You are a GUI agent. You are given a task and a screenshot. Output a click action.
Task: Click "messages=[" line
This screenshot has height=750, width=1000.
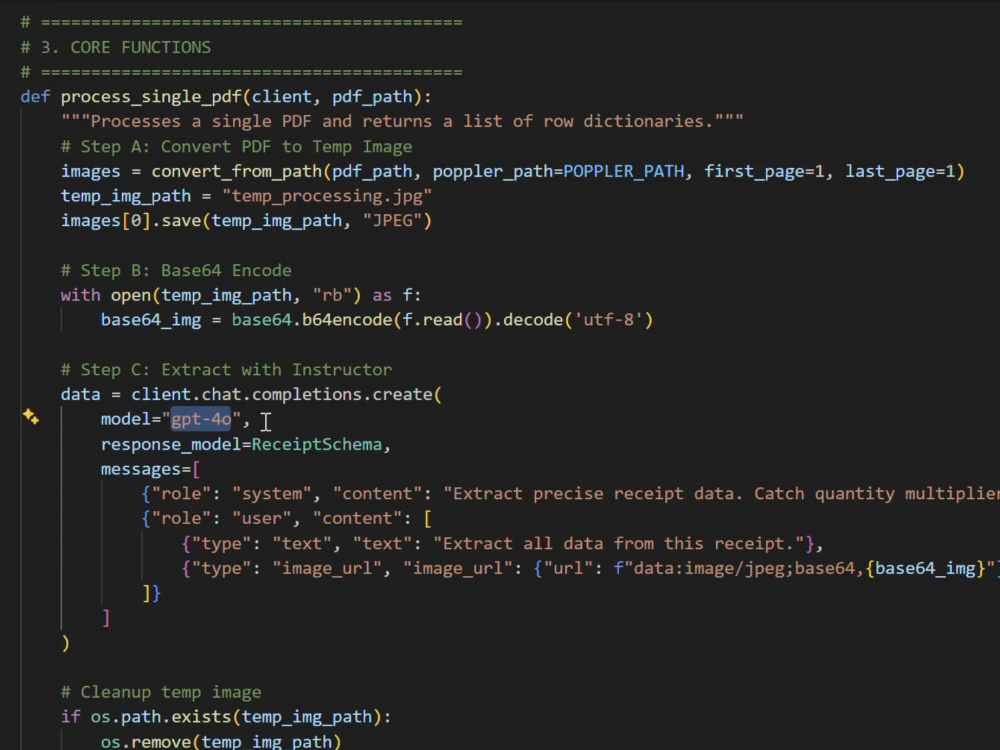pos(151,469)
